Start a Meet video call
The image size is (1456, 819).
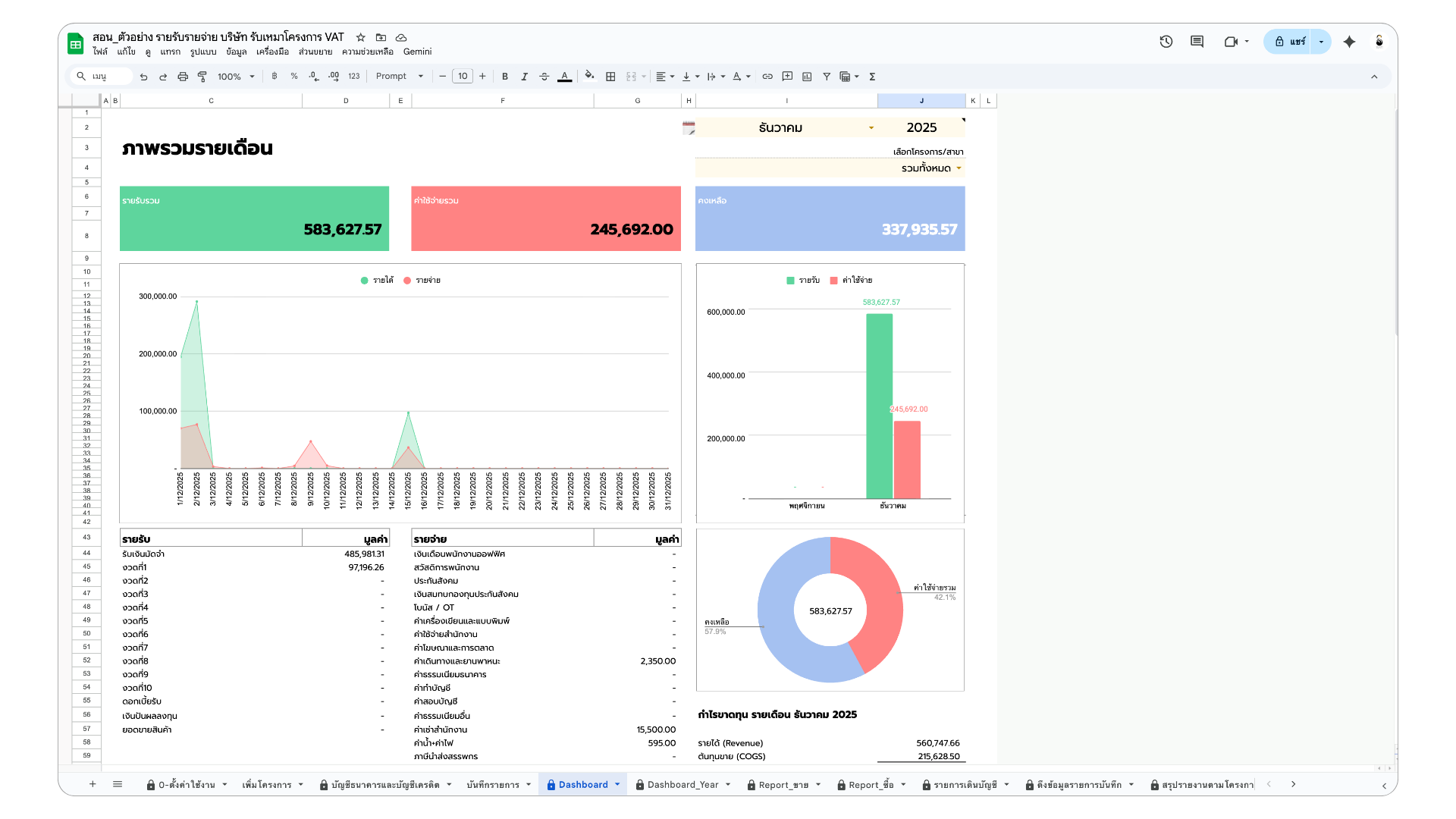tap(1231, 42)
